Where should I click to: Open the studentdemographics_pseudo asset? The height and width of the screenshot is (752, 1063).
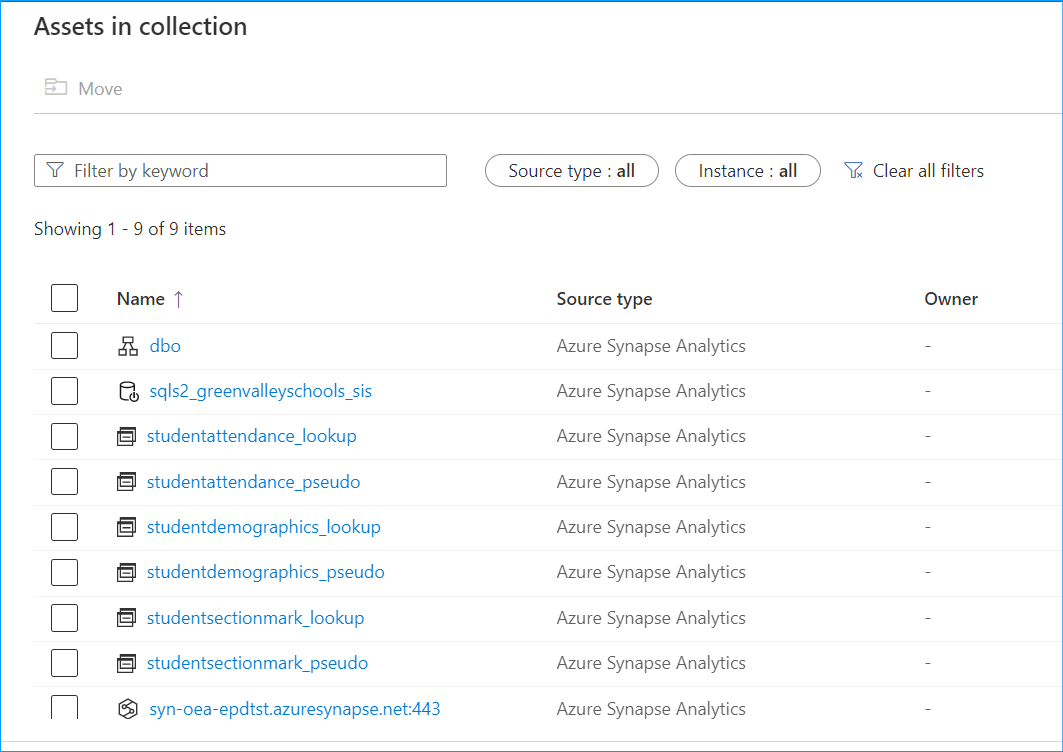click(x=266, y=572)
